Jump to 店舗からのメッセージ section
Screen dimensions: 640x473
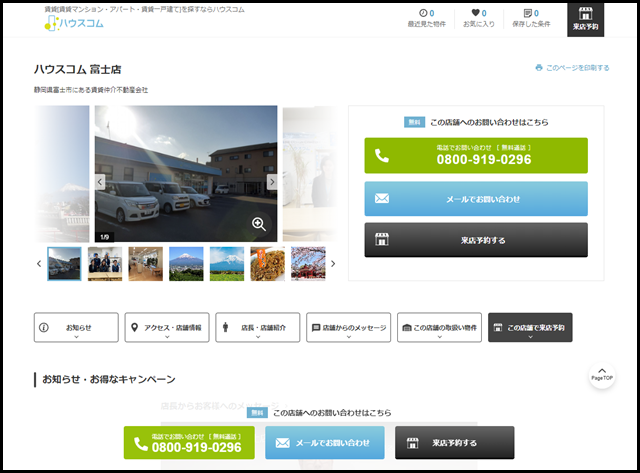[x=349, y=327]
